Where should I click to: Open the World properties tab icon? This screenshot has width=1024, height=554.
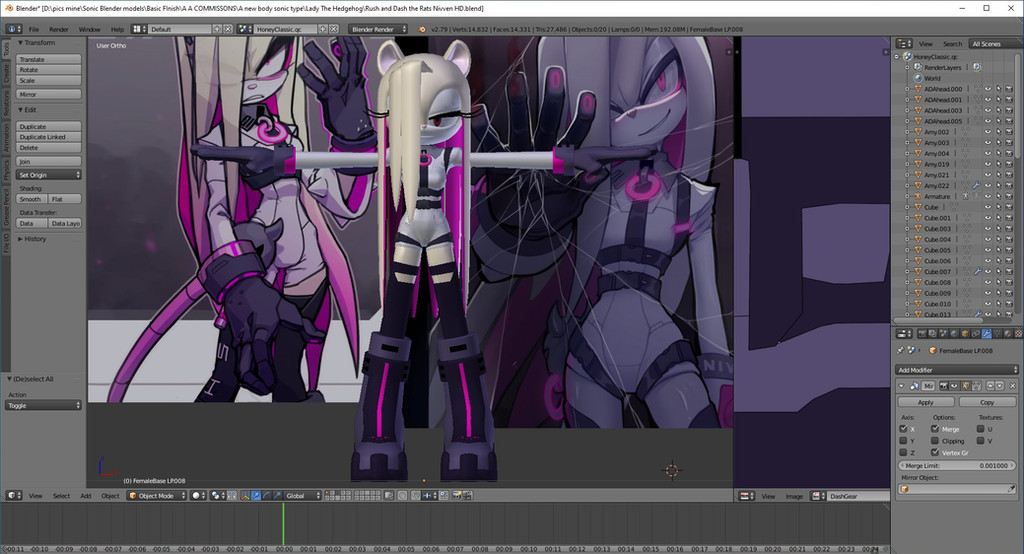tap(954, 333)
